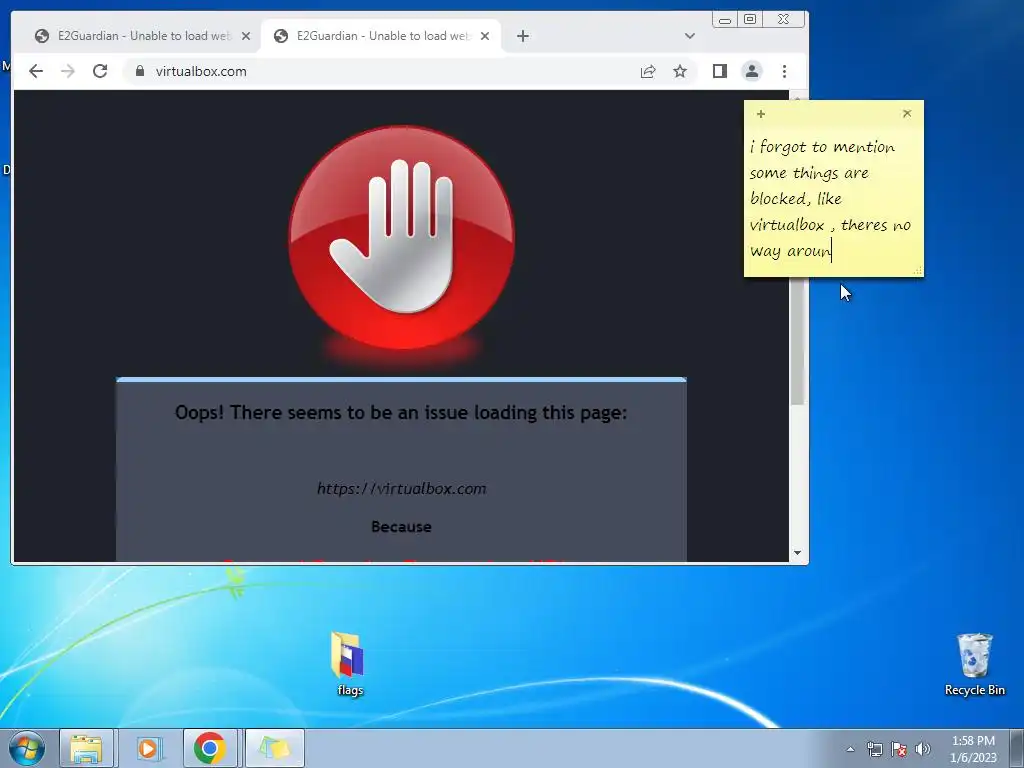Click the clock showing 1:58 PM
The image size is (1024, 768).
coord(973,749)
